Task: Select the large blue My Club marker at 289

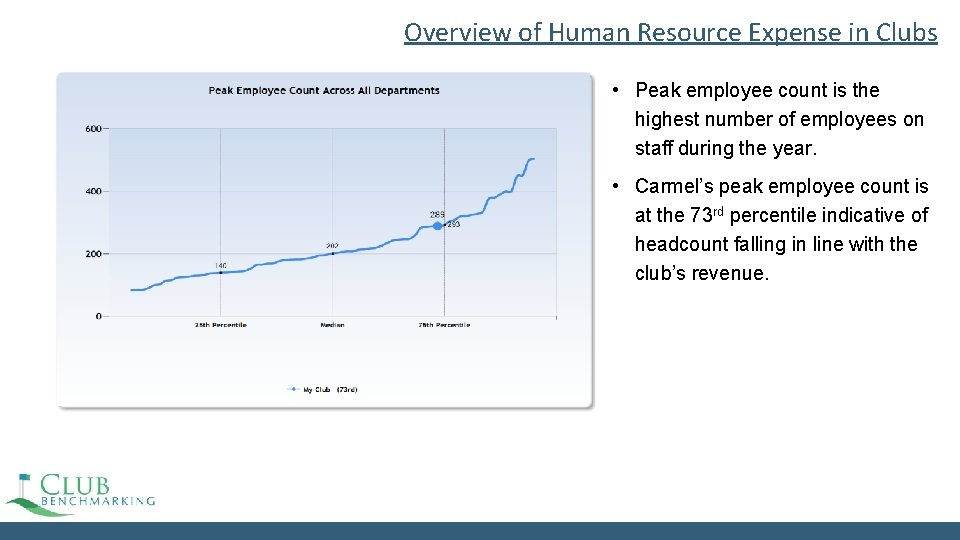Action: click(438, 226)
